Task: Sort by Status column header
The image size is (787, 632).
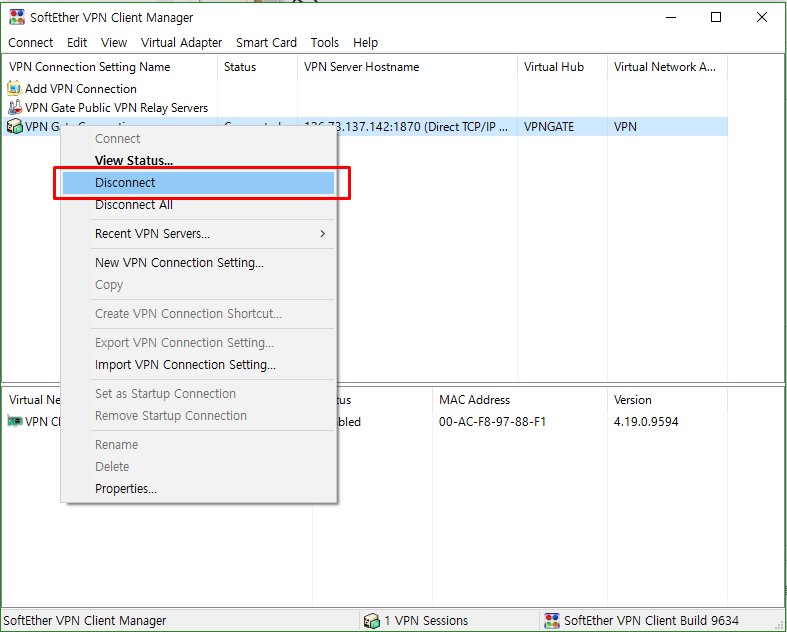Action: (x=257, y=67)
